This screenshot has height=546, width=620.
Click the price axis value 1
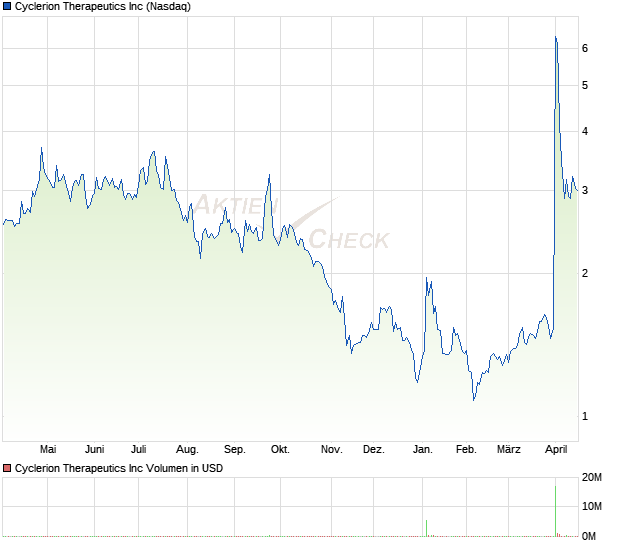585,416
